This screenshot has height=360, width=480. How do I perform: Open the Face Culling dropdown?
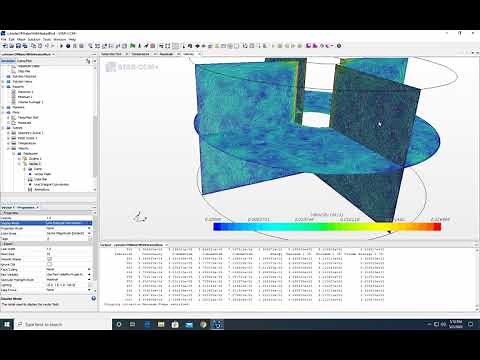pos(89,269)
